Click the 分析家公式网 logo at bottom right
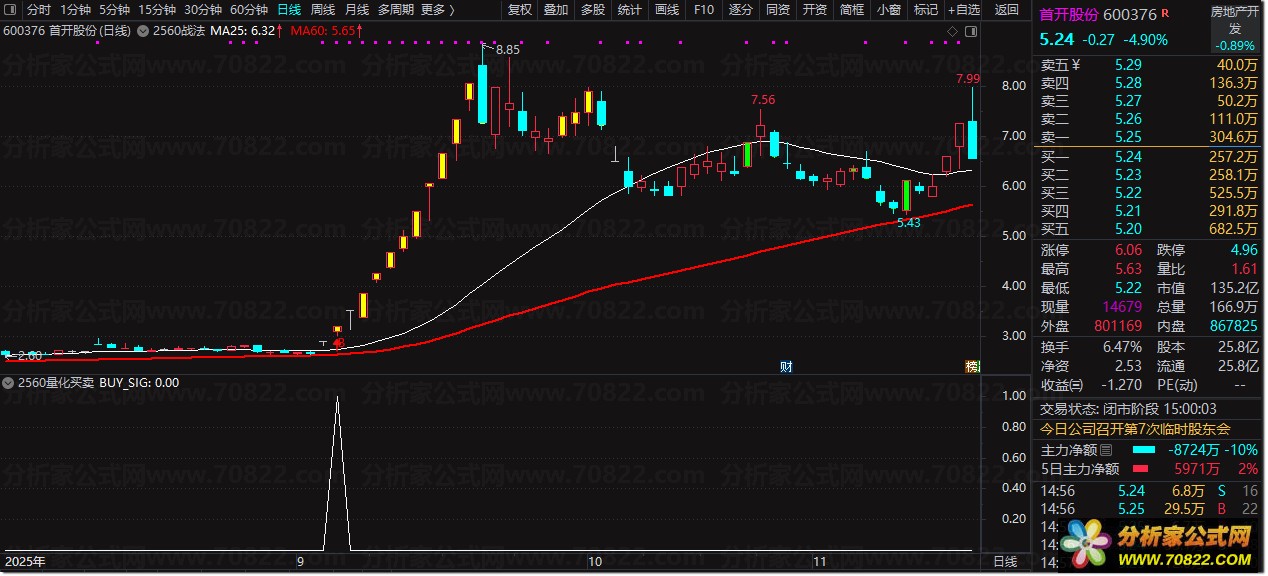The width and height of the screenshot is (1268, 576). [1155, 543]
